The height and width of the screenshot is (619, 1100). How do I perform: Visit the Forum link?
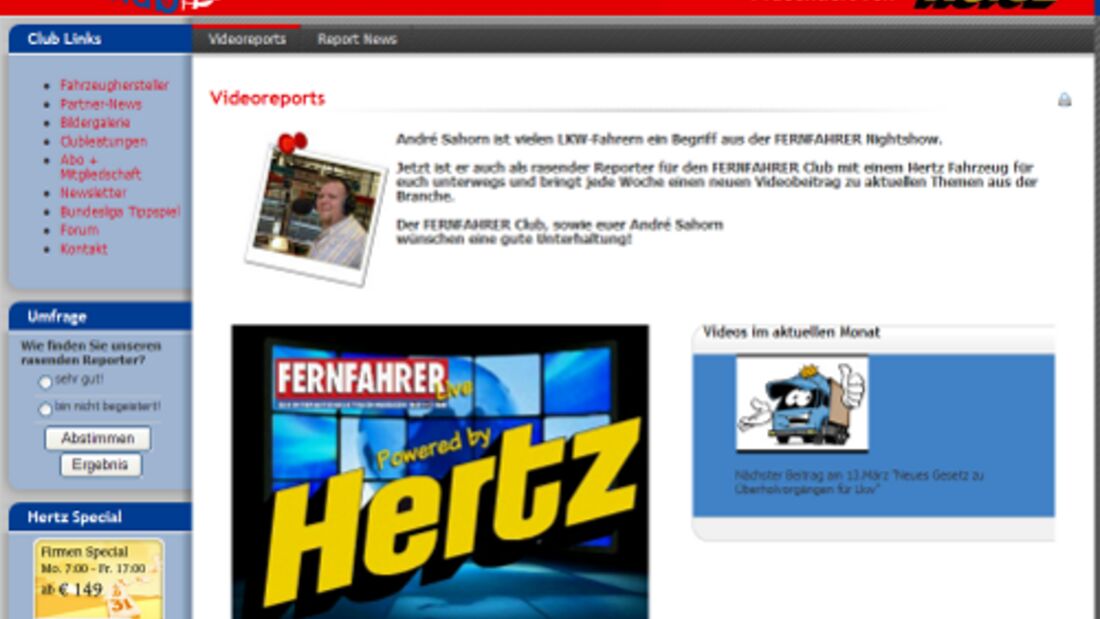point(79,230)
